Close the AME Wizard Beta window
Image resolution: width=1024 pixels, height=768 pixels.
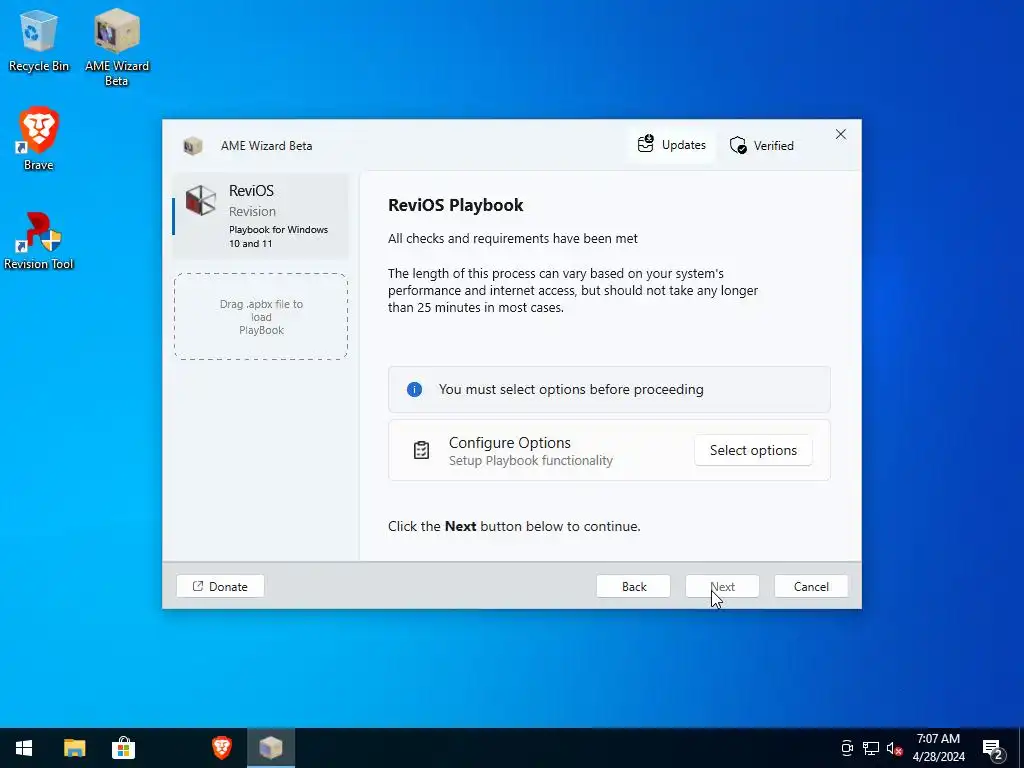(840, 134)
